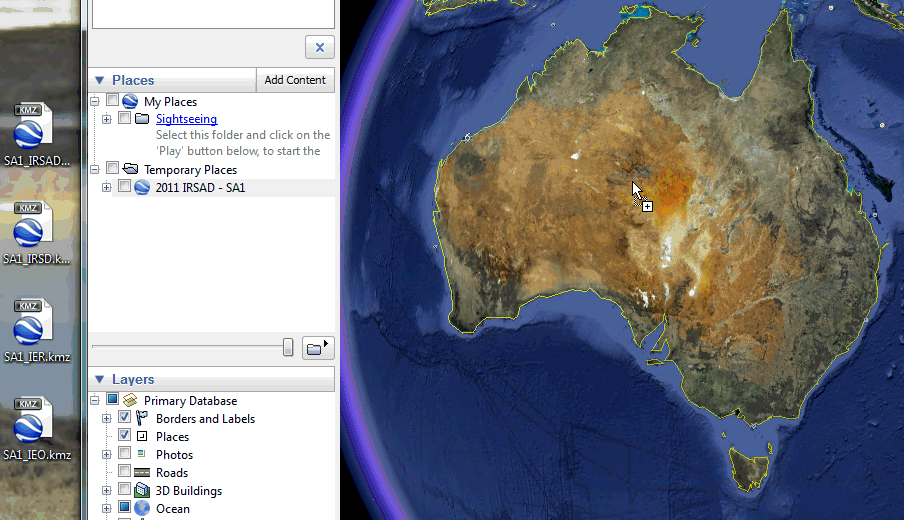Select the Temporary Places folder icon
Viewport: 904px width, 520px height.
pos(129,169)
